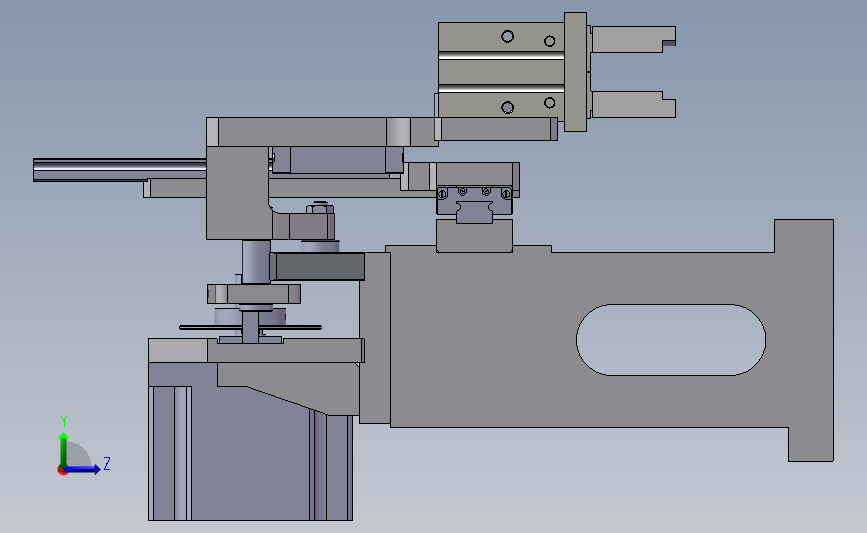Select the pneumatic gripper cylinder body
The height and width of the screenshot is (533, 867).
501,70
